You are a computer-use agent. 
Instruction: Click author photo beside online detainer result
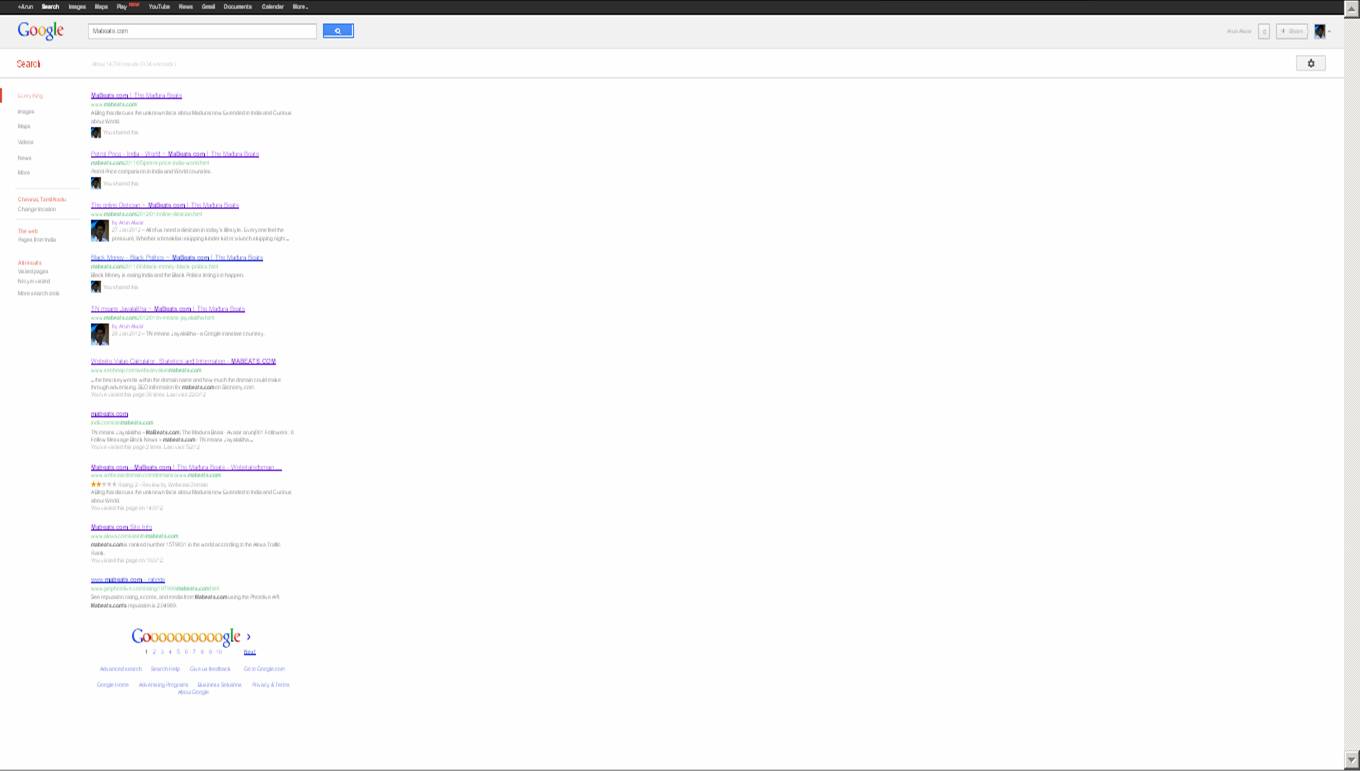[x=100, y=231]
